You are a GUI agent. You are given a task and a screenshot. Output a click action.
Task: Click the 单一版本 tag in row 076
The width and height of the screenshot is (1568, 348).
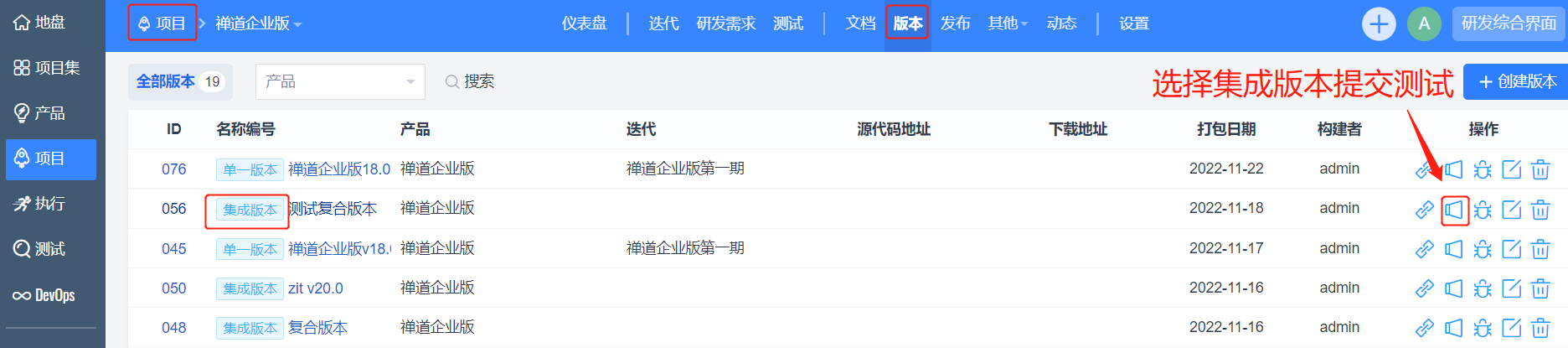click(250, 169)
